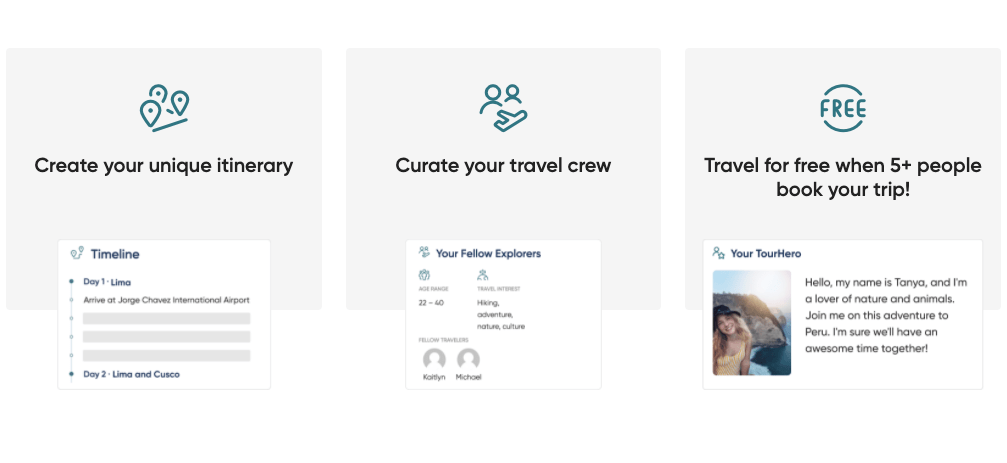Click the Travel Interest hiker icon
This screenshot has height=463, width=1007.
pos(483,275)
